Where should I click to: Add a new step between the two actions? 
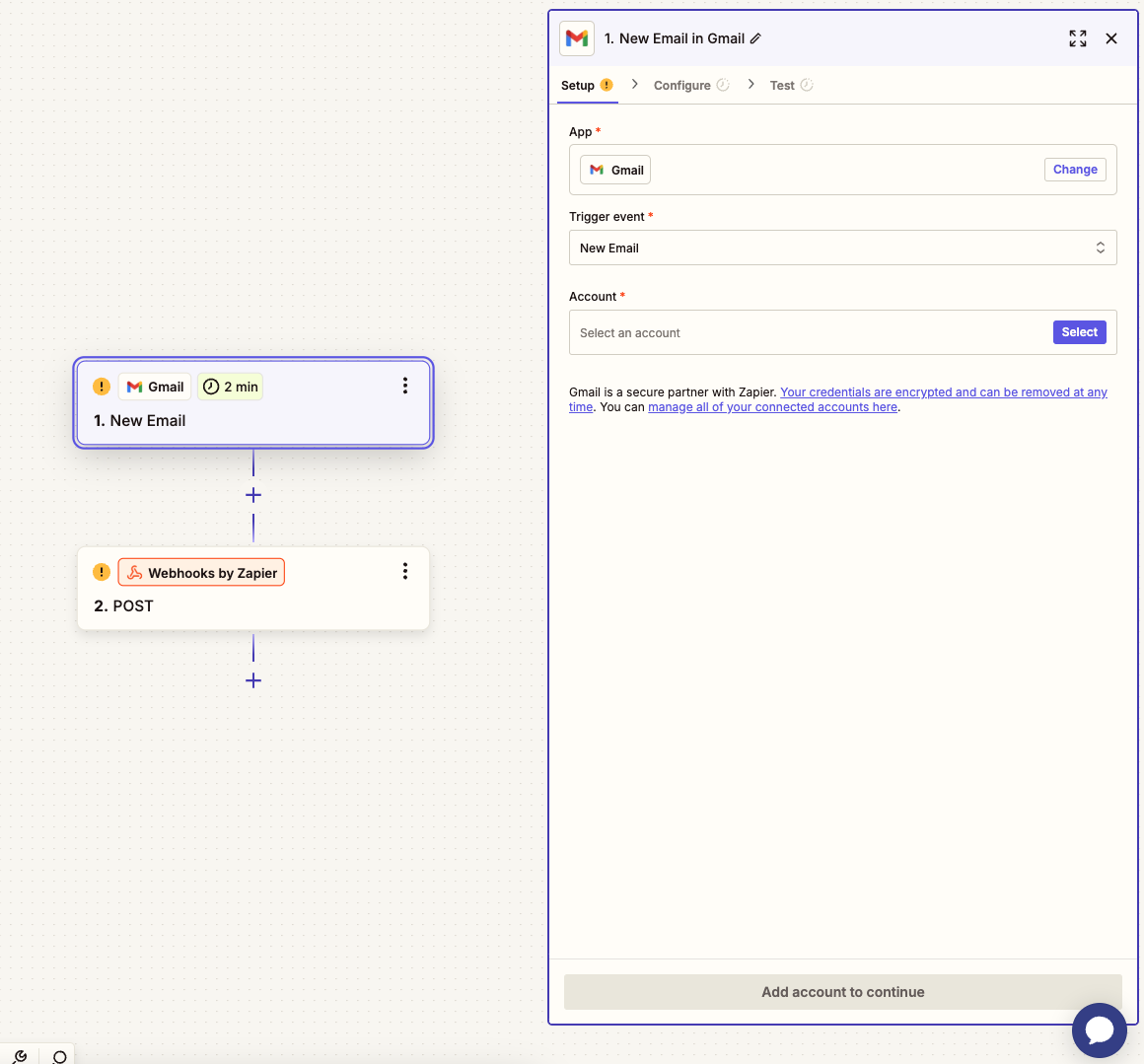[x=253, y=495]
